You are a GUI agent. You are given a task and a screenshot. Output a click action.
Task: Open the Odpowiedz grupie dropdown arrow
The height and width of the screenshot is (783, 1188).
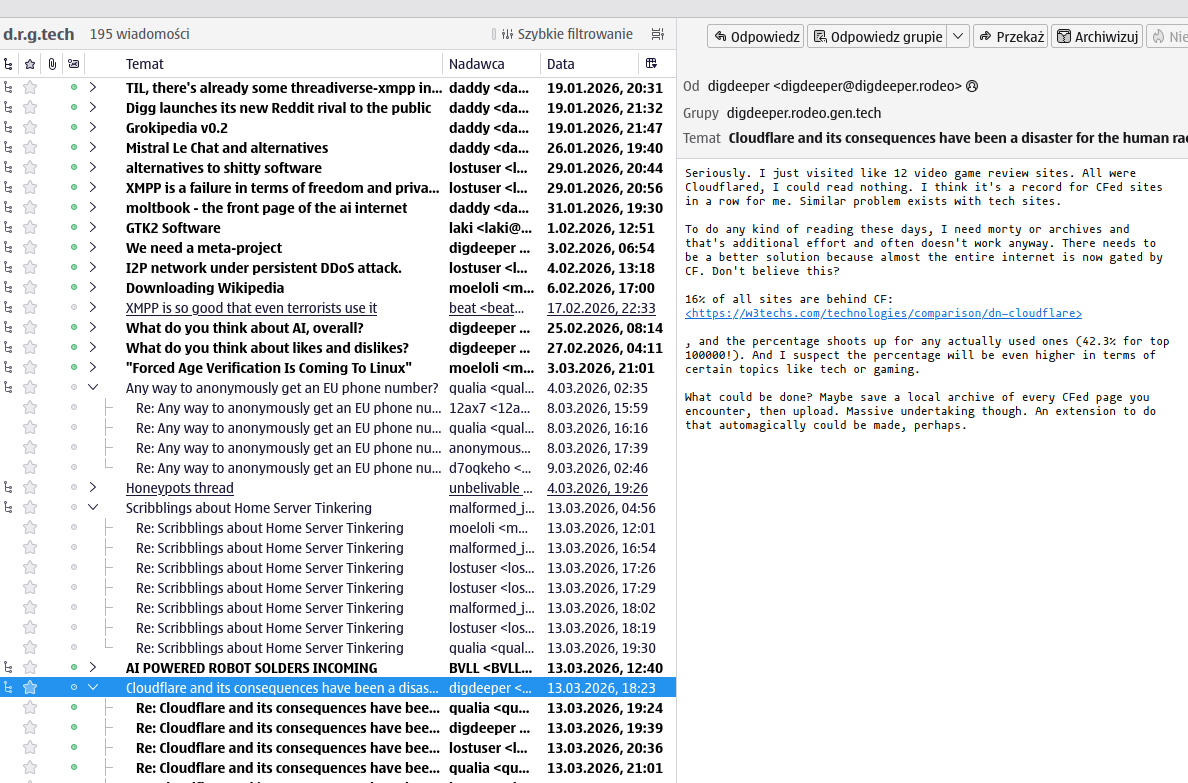pos(958,36)
